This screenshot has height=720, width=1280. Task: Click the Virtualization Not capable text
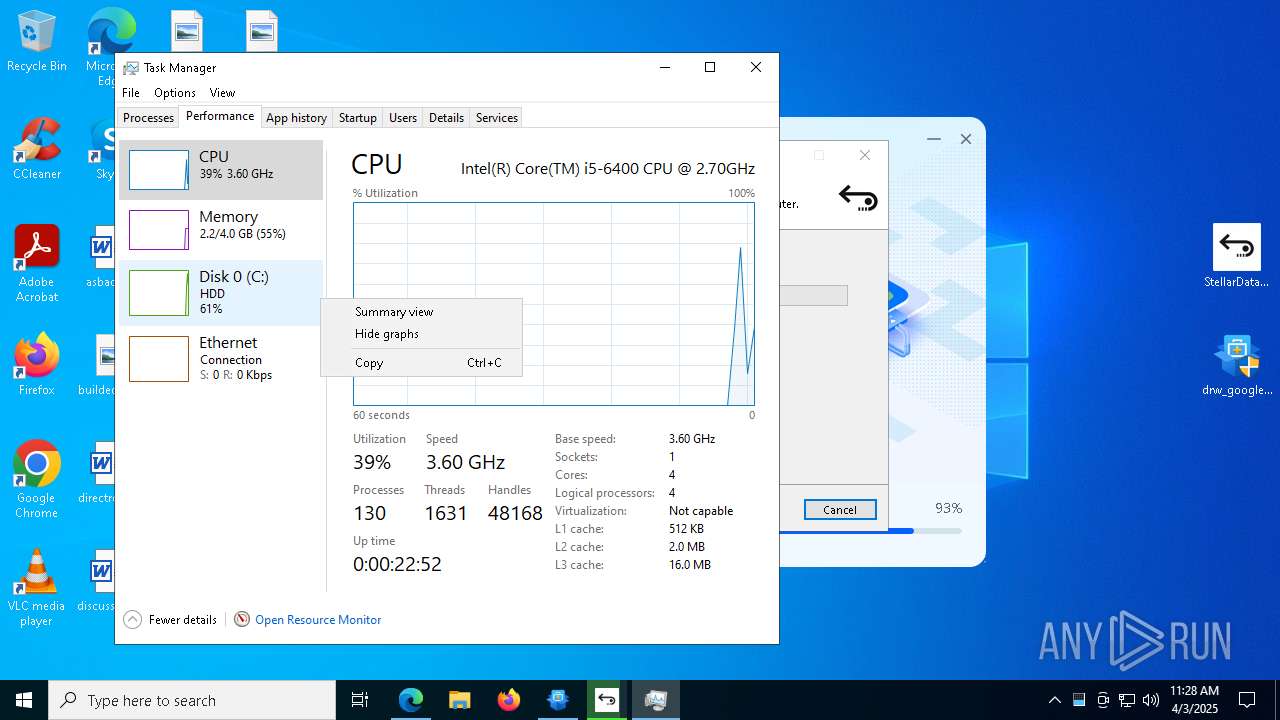pos(701,511)
